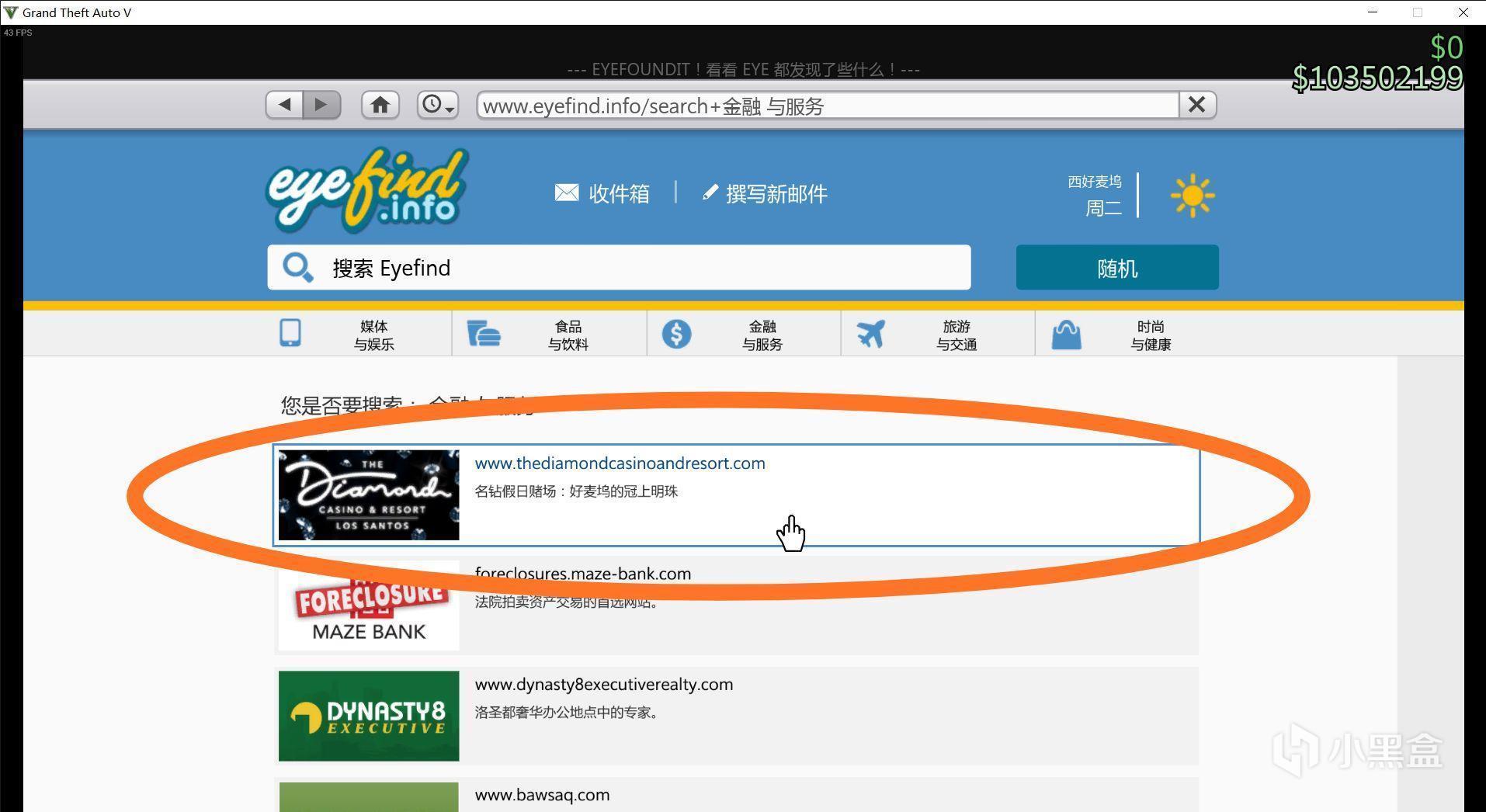Open the 媒体与娱乐 category tab
Viewport: 1486px width, 812px height.
pos(355,335)
